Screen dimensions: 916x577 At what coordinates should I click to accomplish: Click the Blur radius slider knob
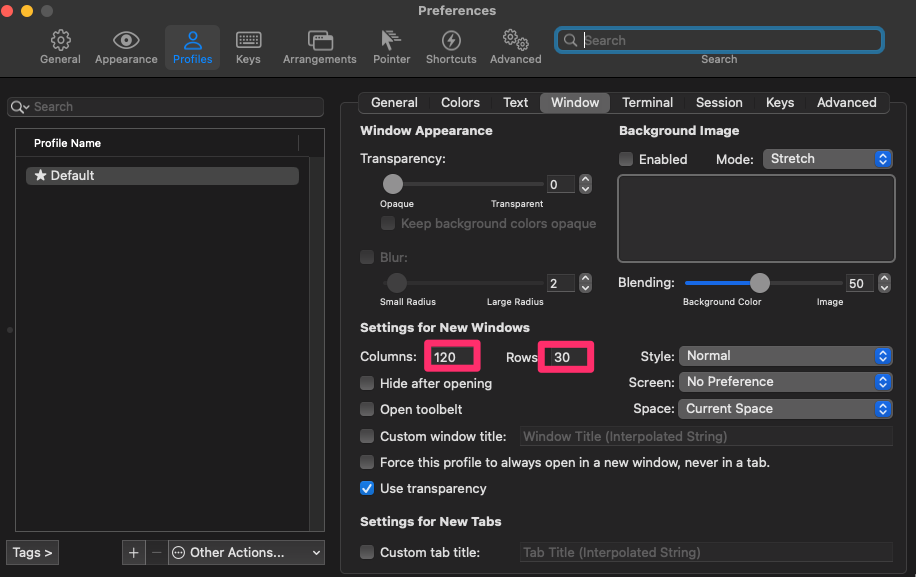[397, 283]
